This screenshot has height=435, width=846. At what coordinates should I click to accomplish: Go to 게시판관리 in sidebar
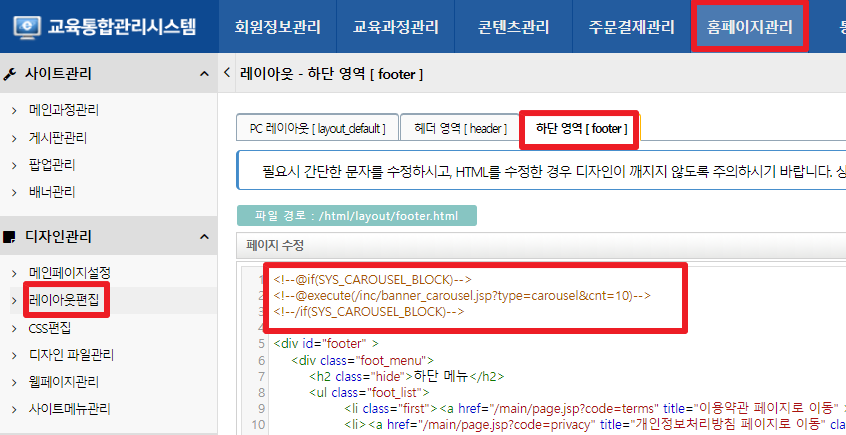pos(58,137)
